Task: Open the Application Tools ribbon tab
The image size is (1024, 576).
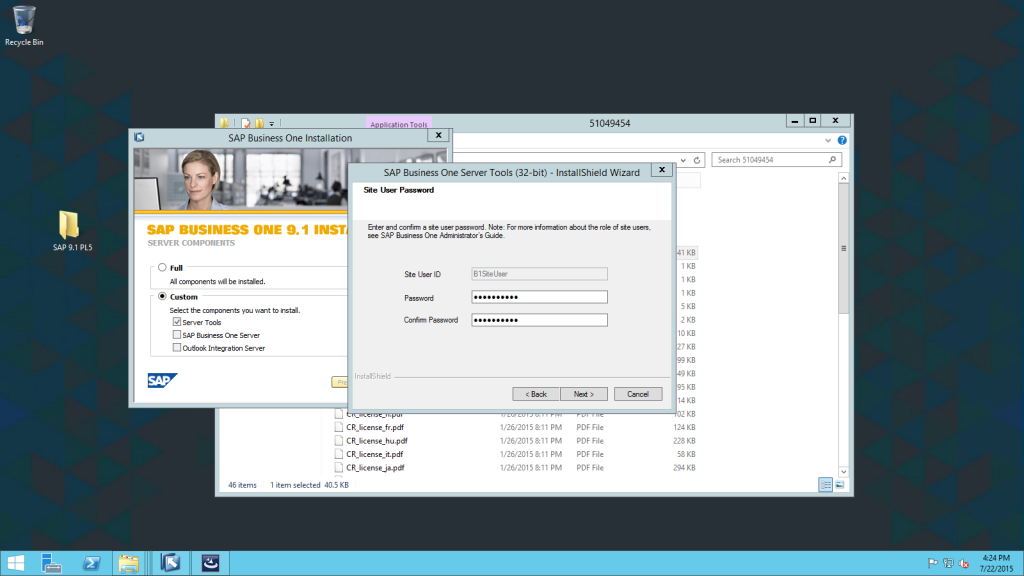Action: 398,124
